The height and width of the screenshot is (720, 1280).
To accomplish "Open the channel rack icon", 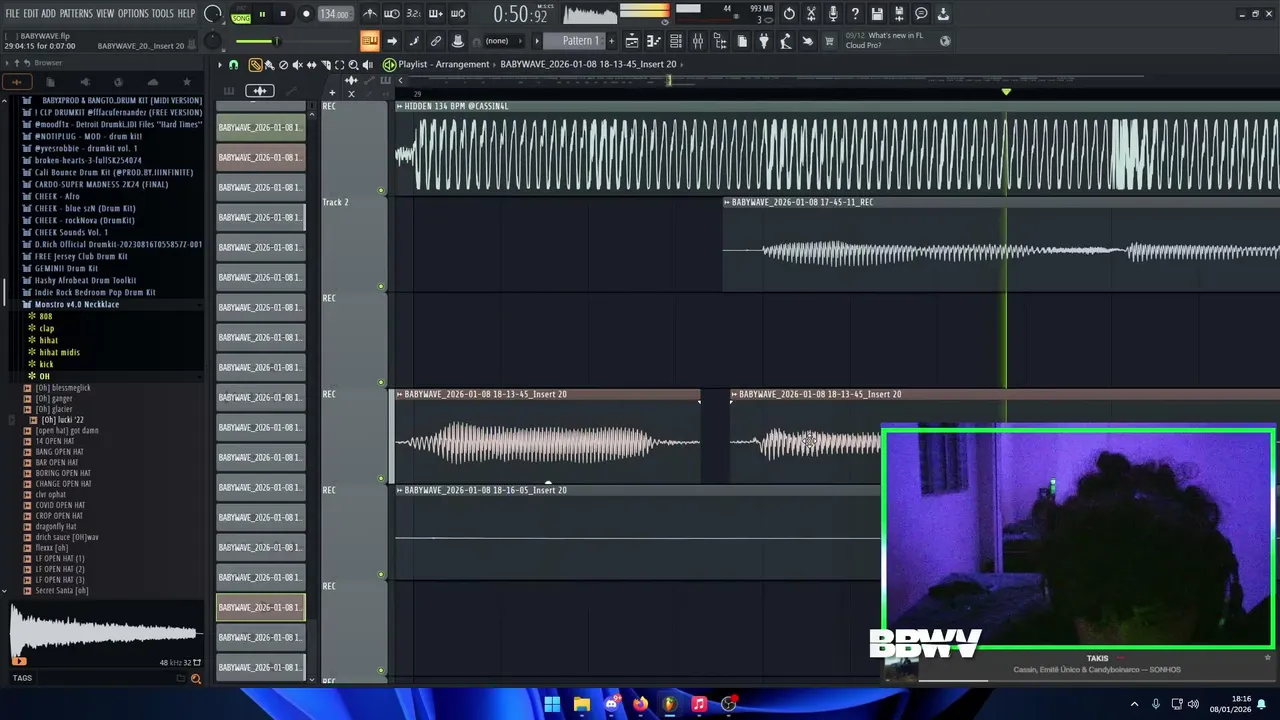I will [675, 41].
